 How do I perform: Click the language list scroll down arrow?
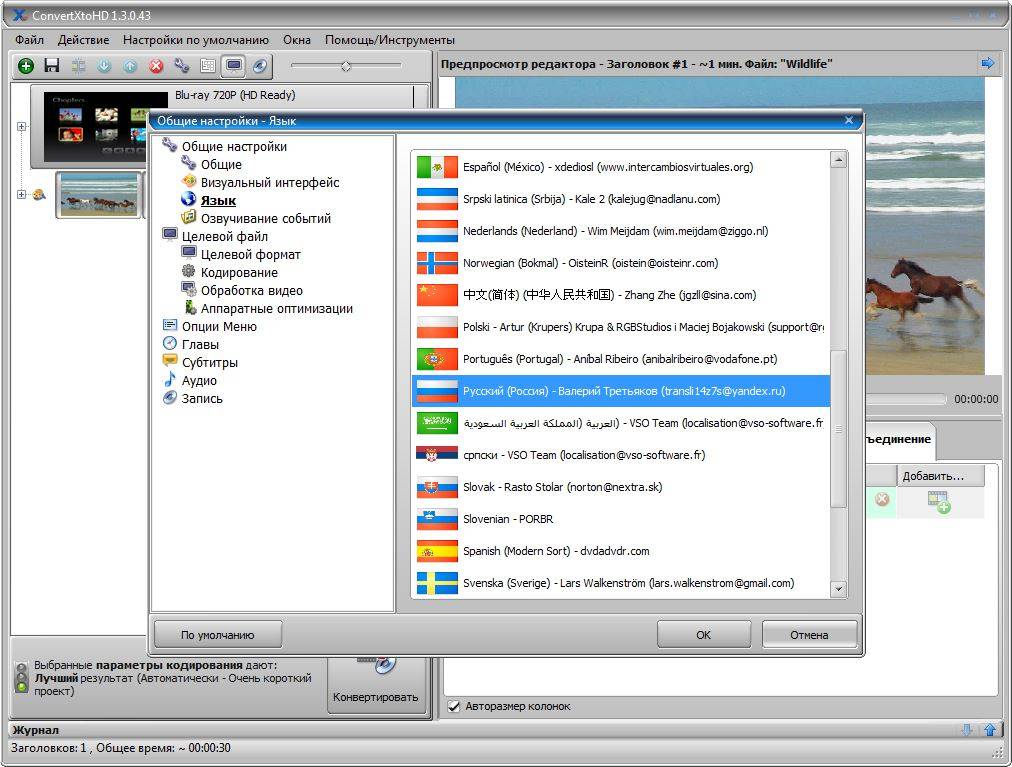pos(838,588)
